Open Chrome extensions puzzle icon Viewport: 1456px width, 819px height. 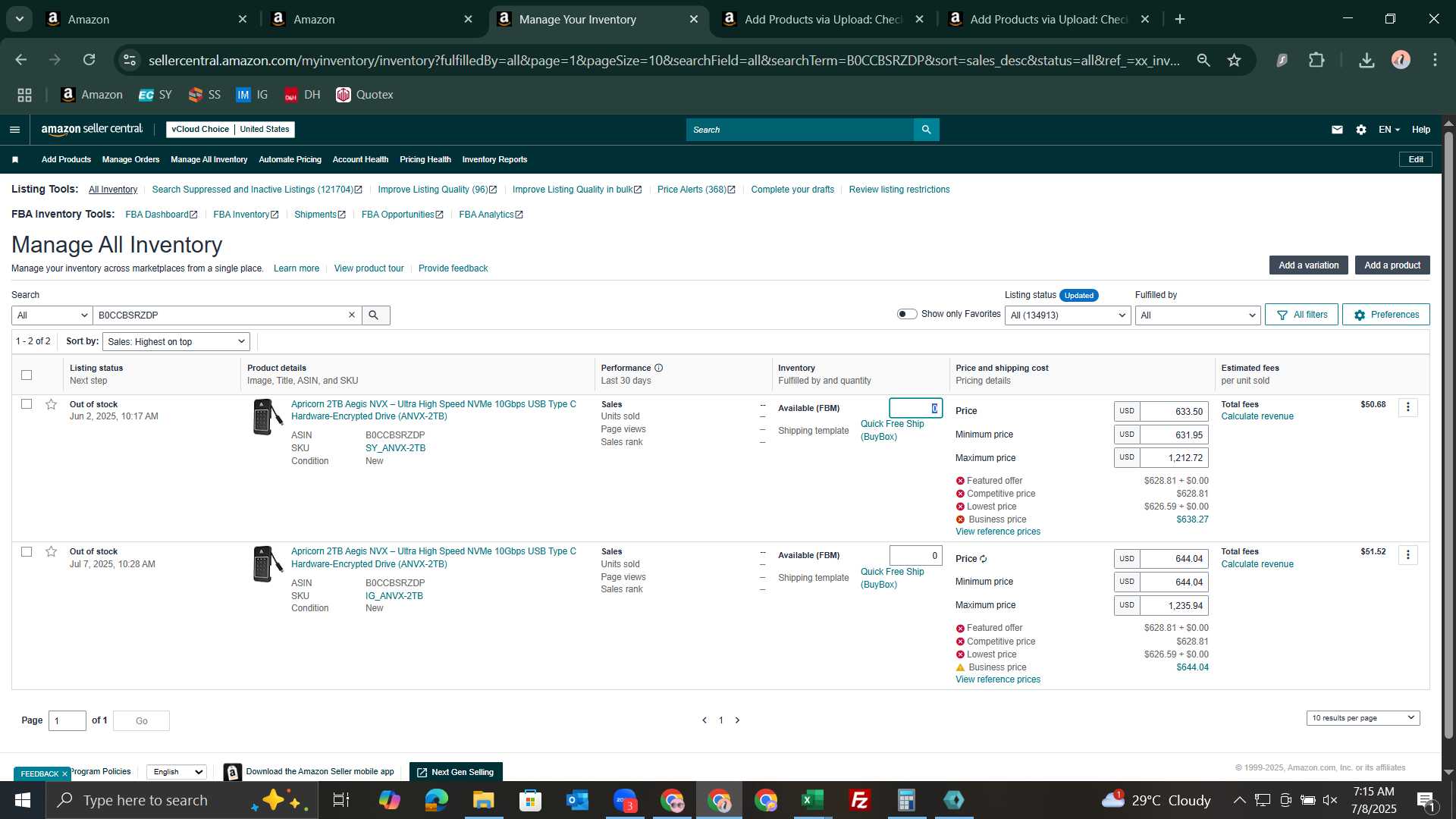[1316, 60]
